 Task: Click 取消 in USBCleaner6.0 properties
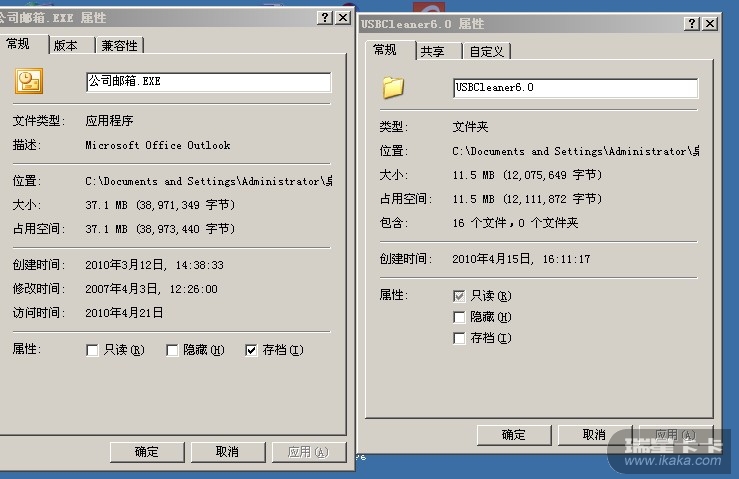[594, 435]
